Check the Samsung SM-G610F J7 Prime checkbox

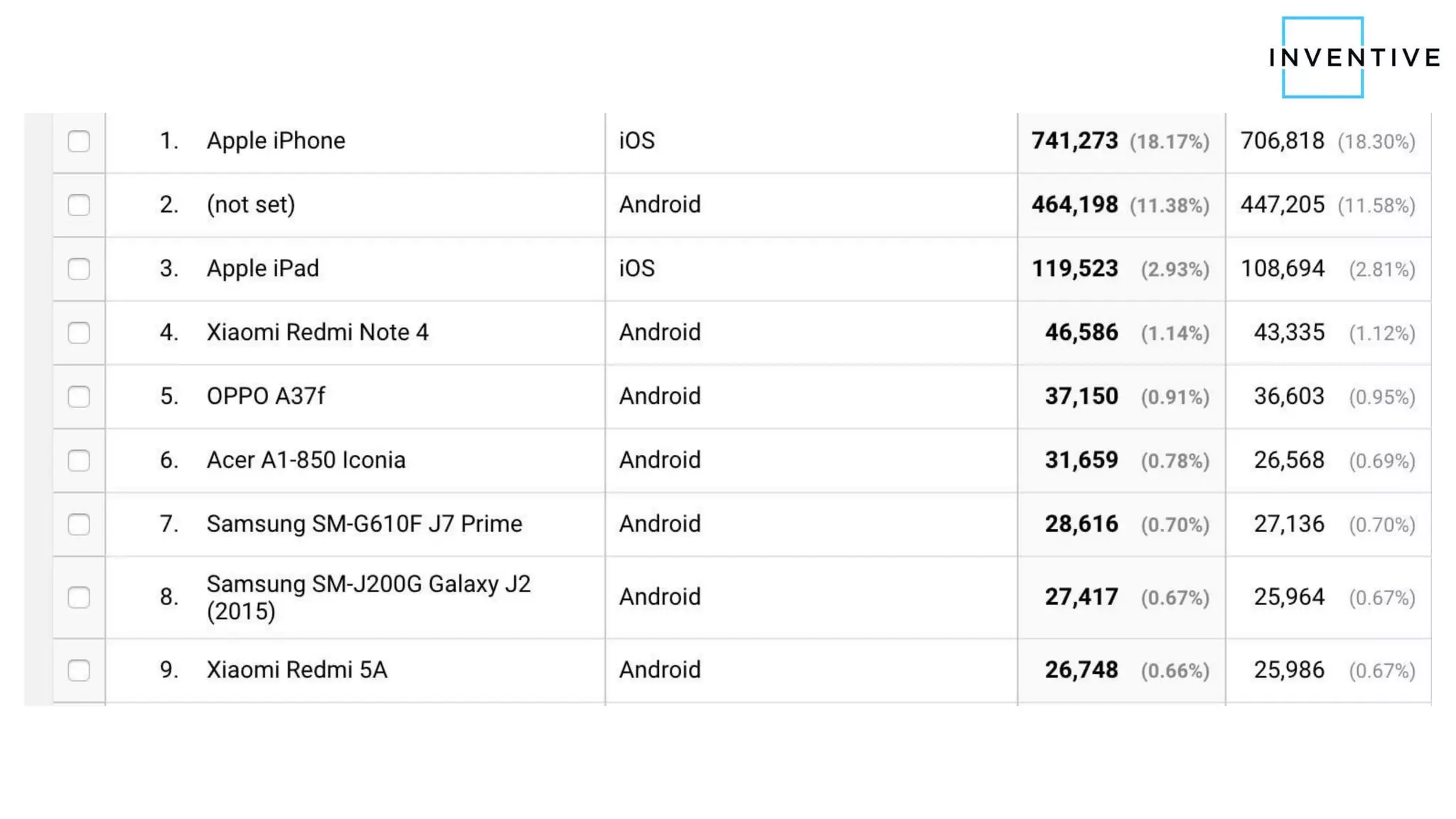click(x=79, y=525)
